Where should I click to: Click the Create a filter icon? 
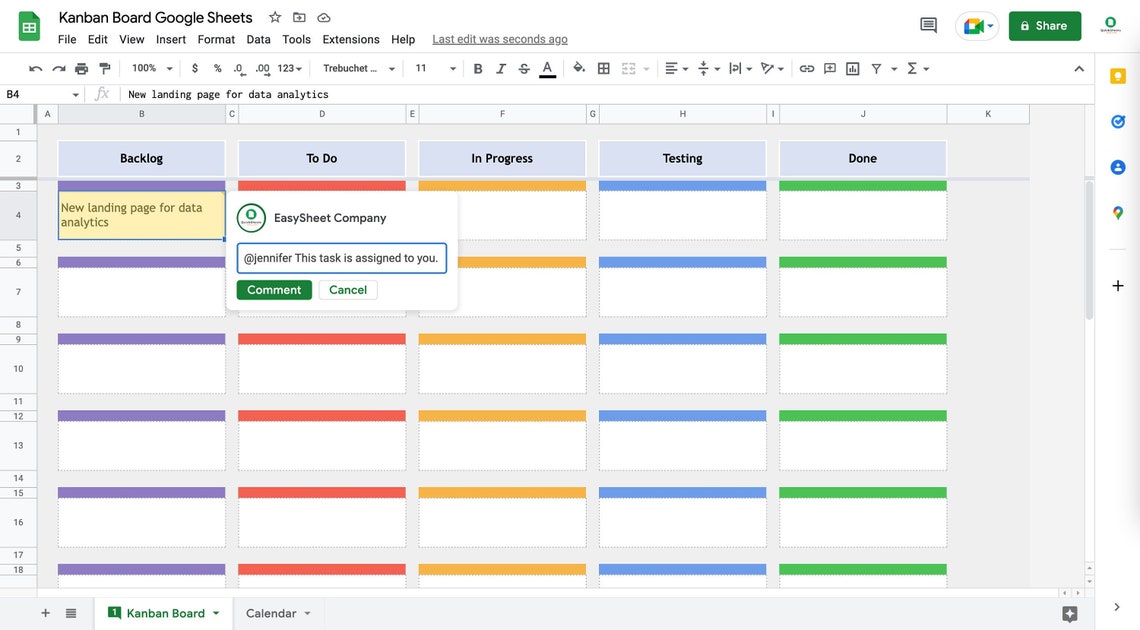[876, 68]
